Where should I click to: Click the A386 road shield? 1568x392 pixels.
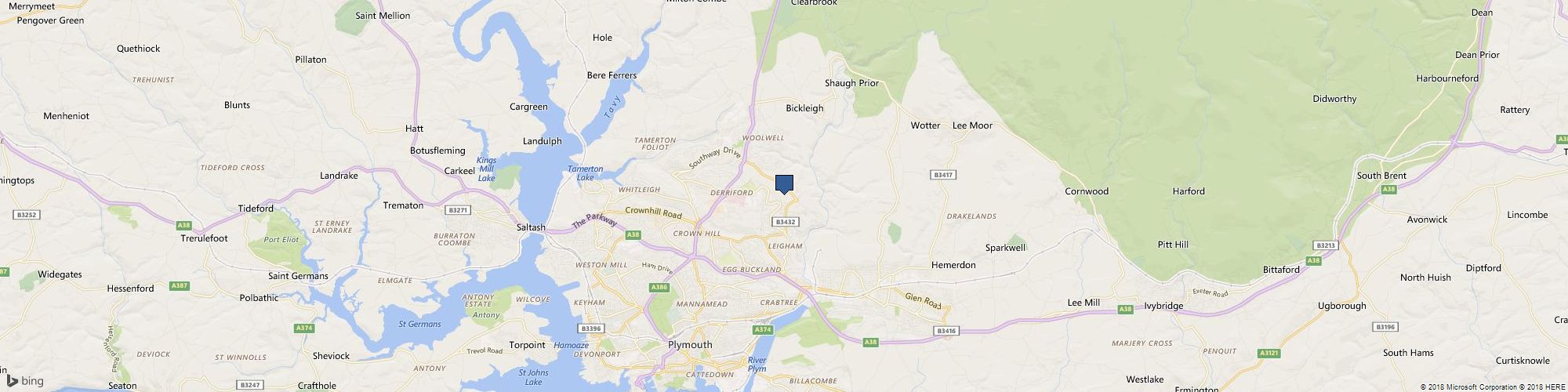point(659,288)
